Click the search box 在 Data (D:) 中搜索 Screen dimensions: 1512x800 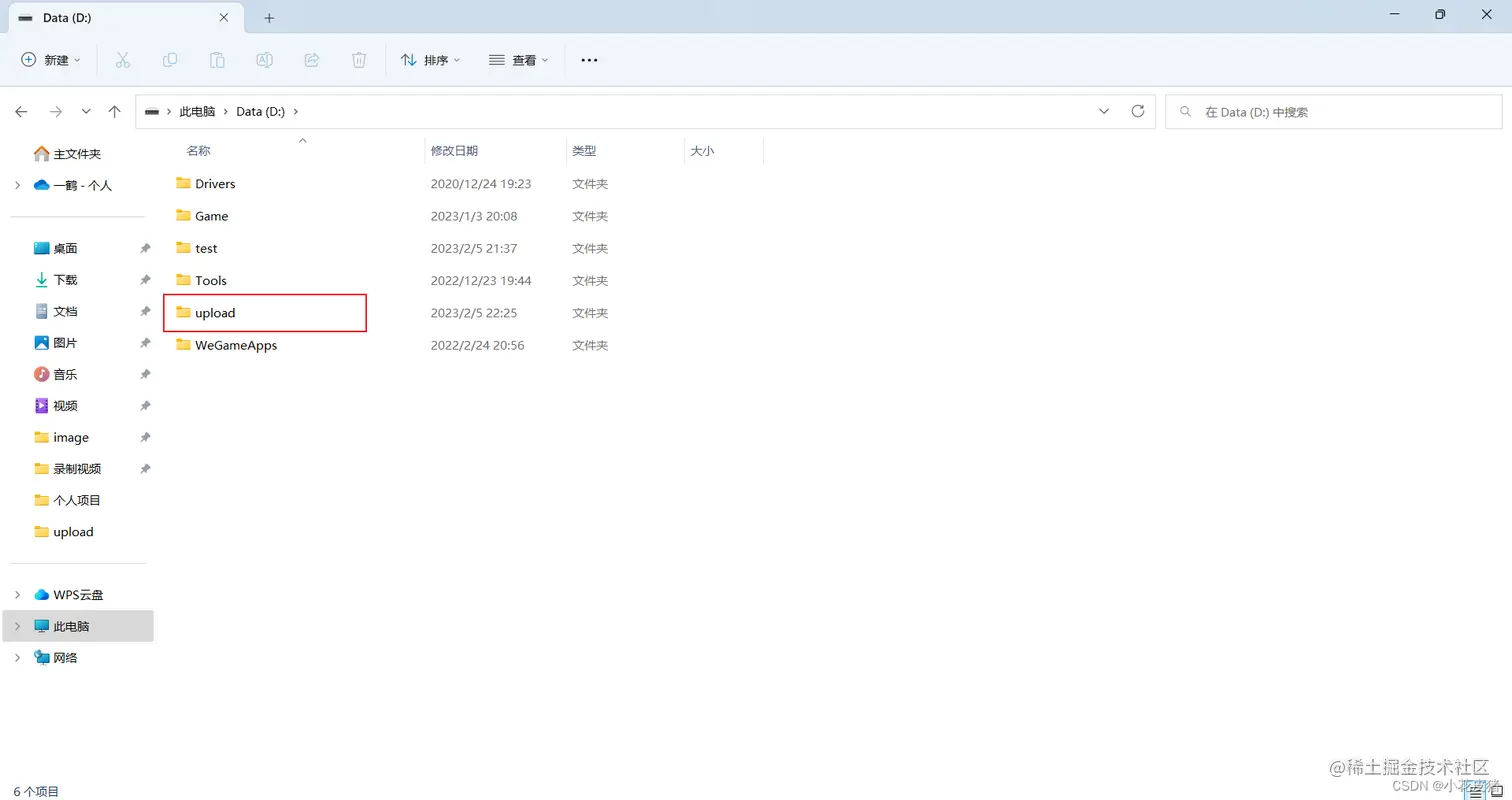(x=1334, y=112)
